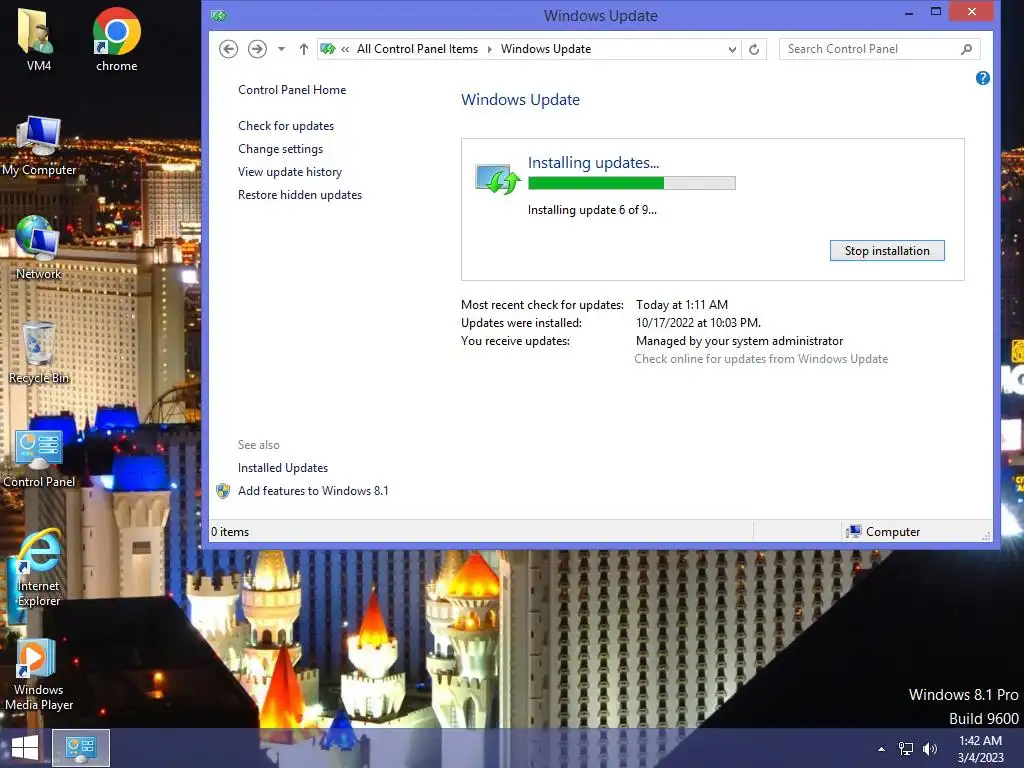Open the network icon in the system tray

(x=906, y=749)
